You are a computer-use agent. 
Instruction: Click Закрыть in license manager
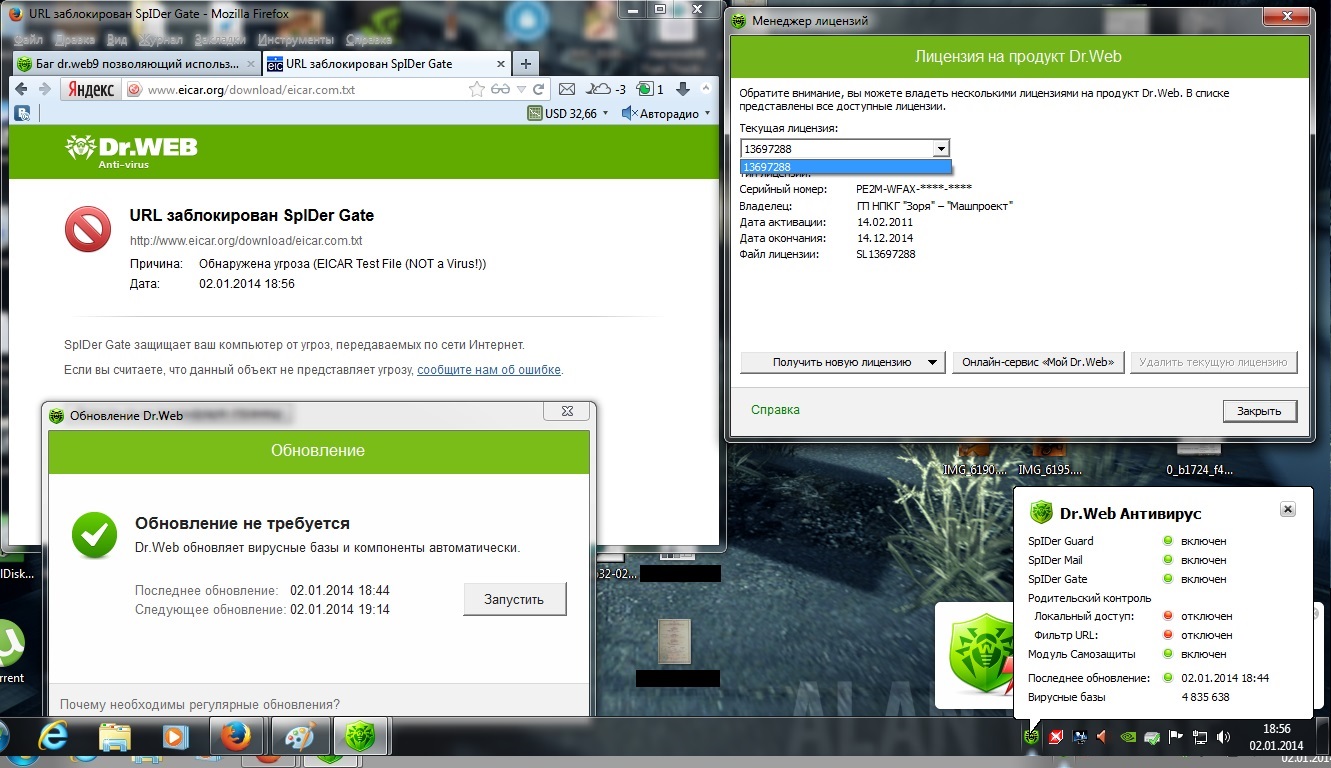point(1259,411)
